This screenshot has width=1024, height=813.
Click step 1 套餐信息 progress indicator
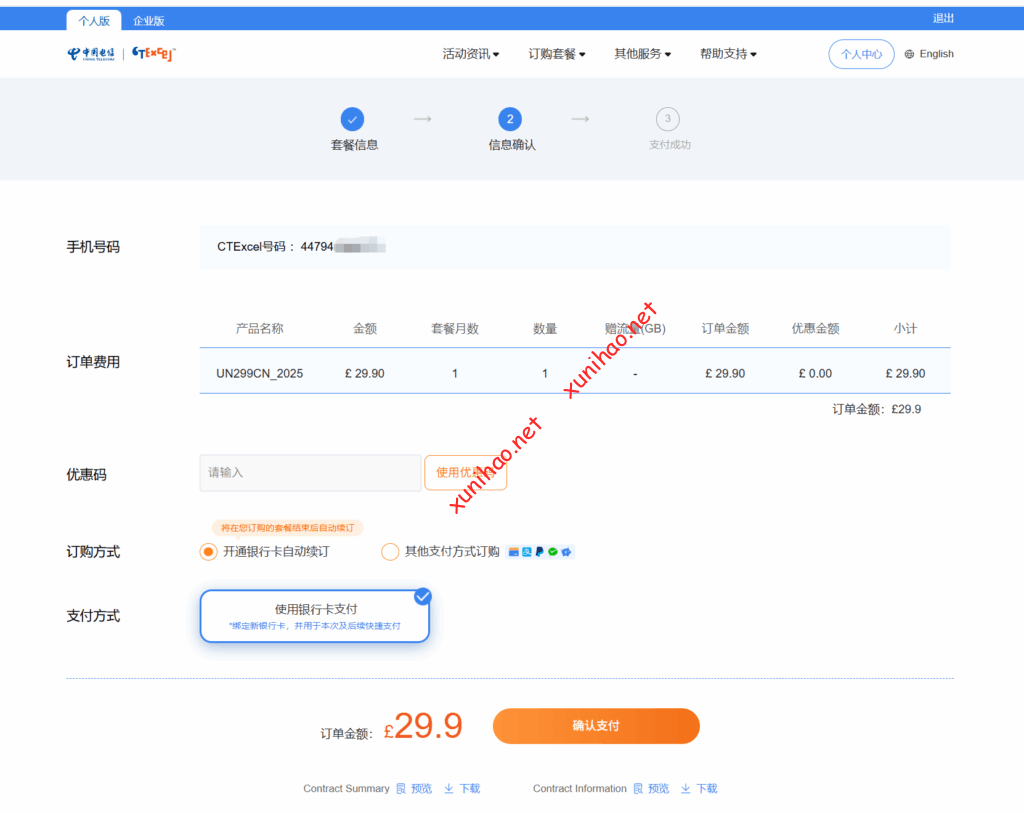click(x=352, y=120)
